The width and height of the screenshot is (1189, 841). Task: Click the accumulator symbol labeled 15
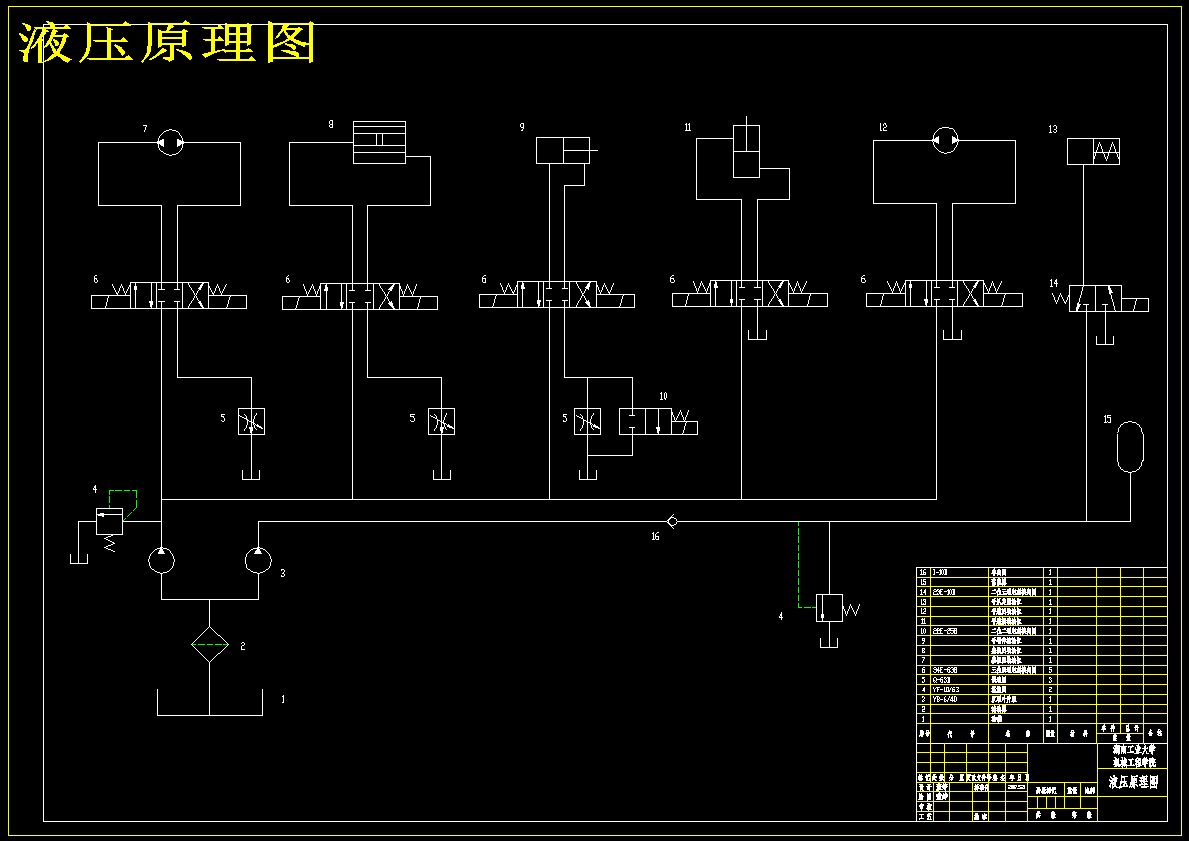click(x=1130, y=447)
